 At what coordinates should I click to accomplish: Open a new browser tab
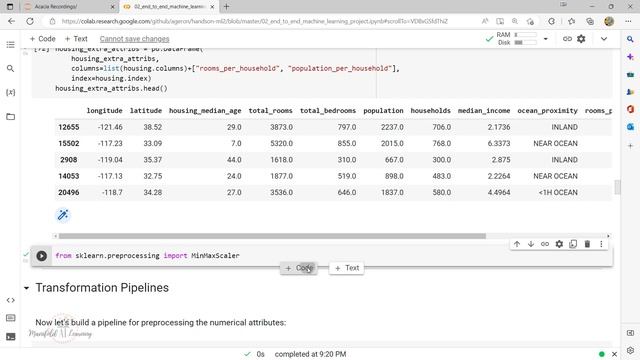[x=227, y=7]
